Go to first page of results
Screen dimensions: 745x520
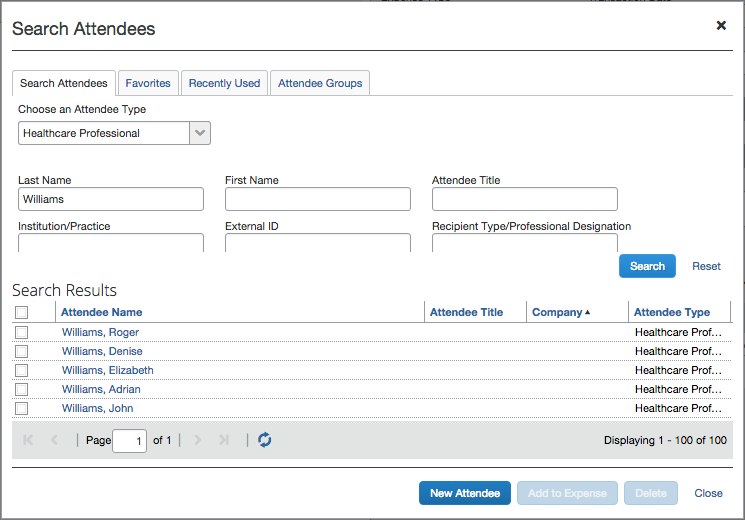28,440
